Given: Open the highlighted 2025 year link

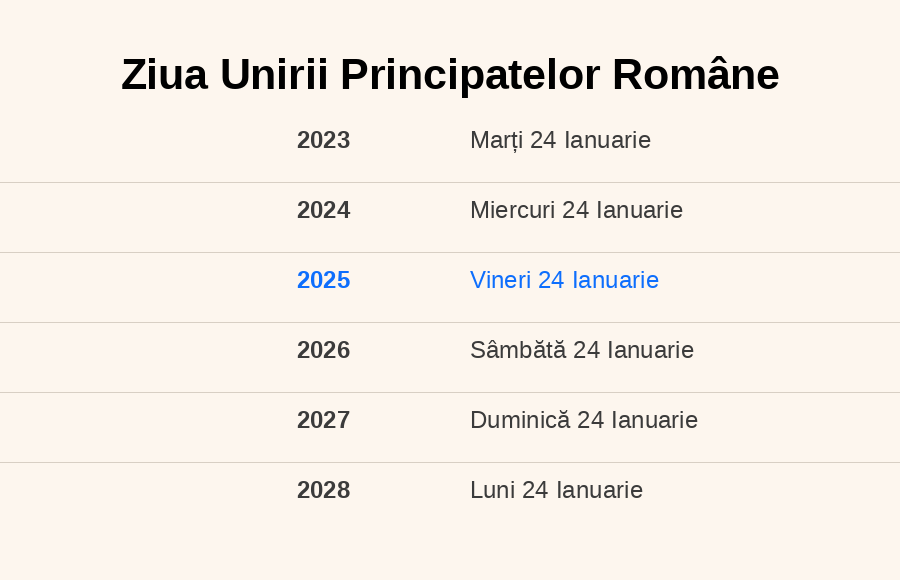Looking at the screenshot, I should tap(323, 280).
